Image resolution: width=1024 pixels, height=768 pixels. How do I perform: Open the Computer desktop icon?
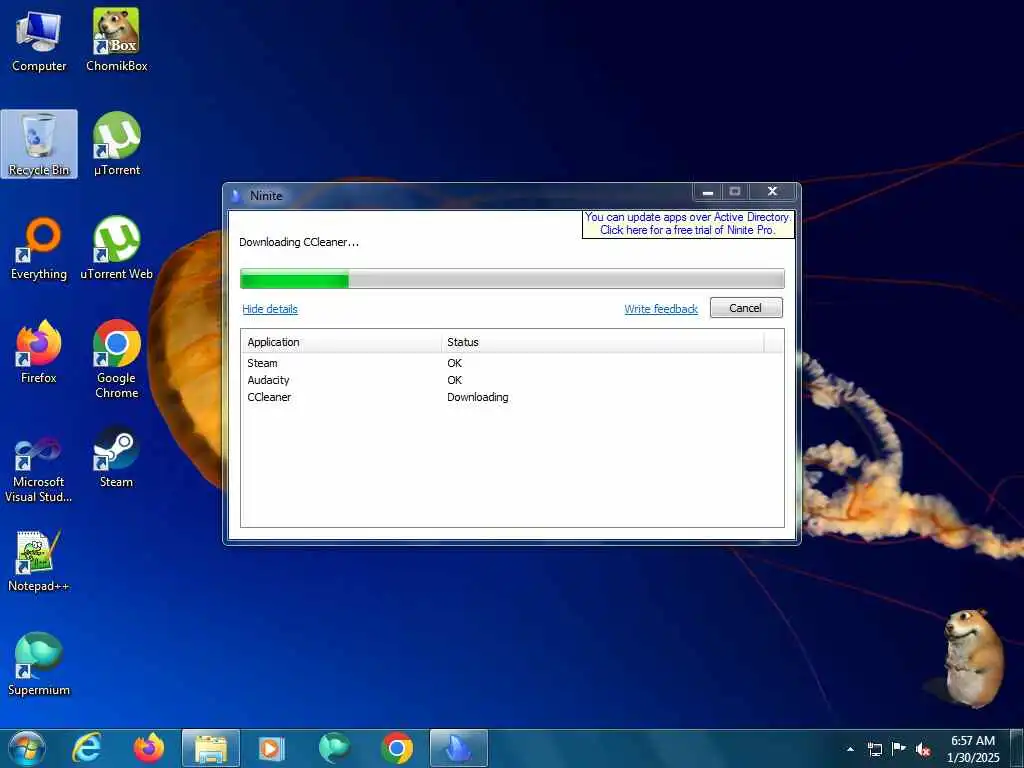point(39,40)
